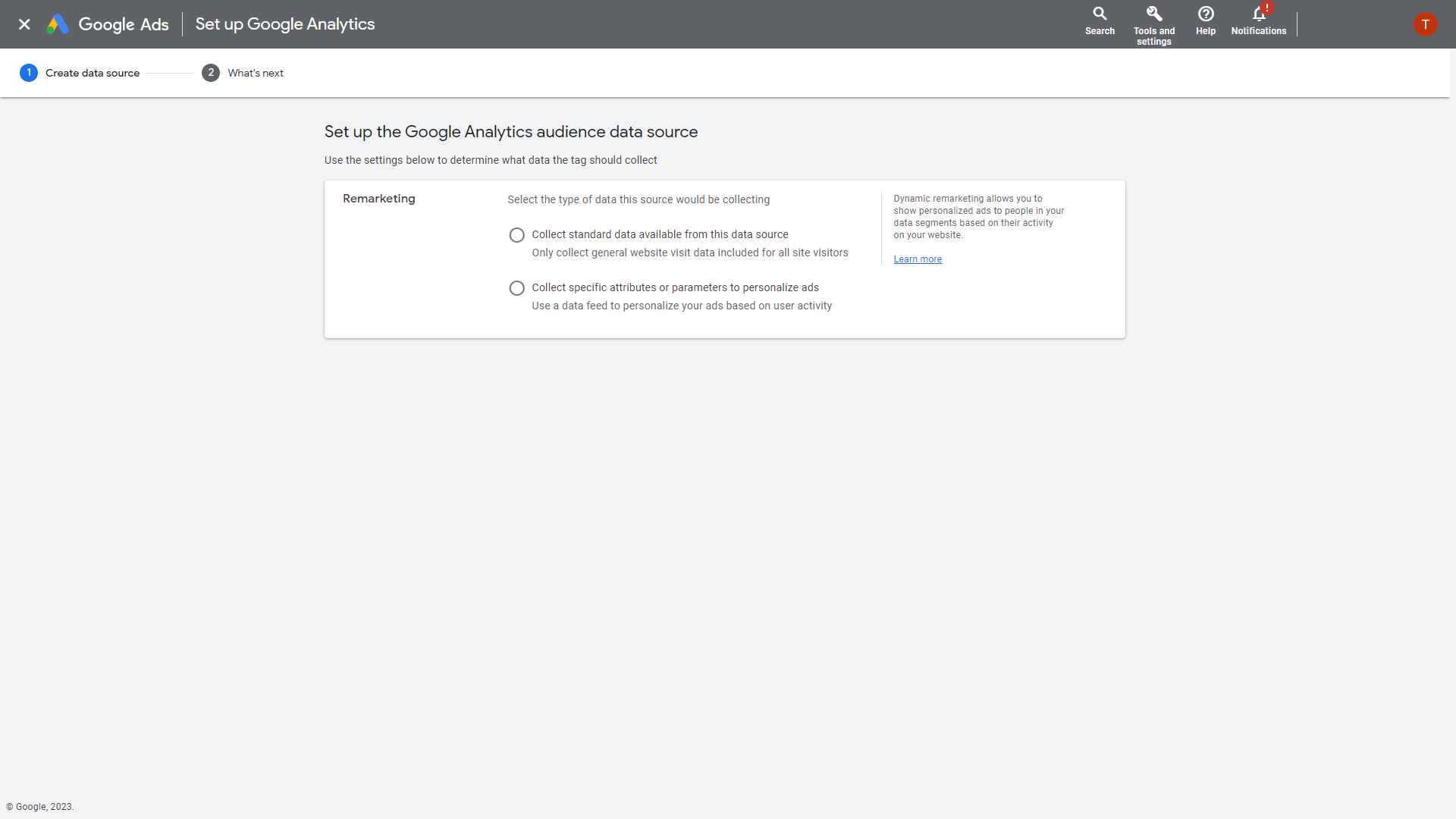
Task: Click 'Select the type of data this source would be collecting'
Action: [x=639, y=199]
